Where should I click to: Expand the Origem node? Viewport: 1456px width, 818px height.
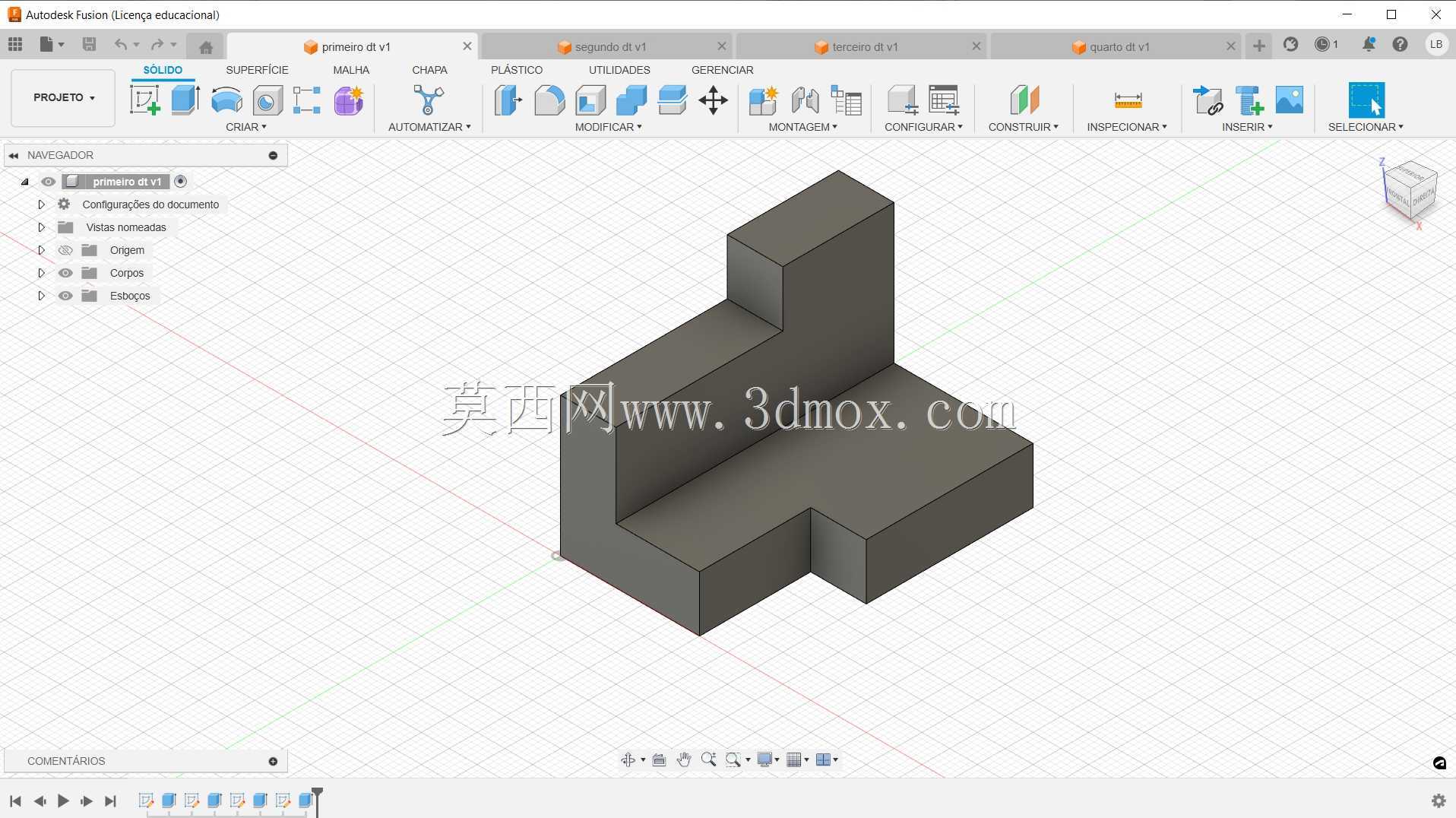tap(42, 250)
